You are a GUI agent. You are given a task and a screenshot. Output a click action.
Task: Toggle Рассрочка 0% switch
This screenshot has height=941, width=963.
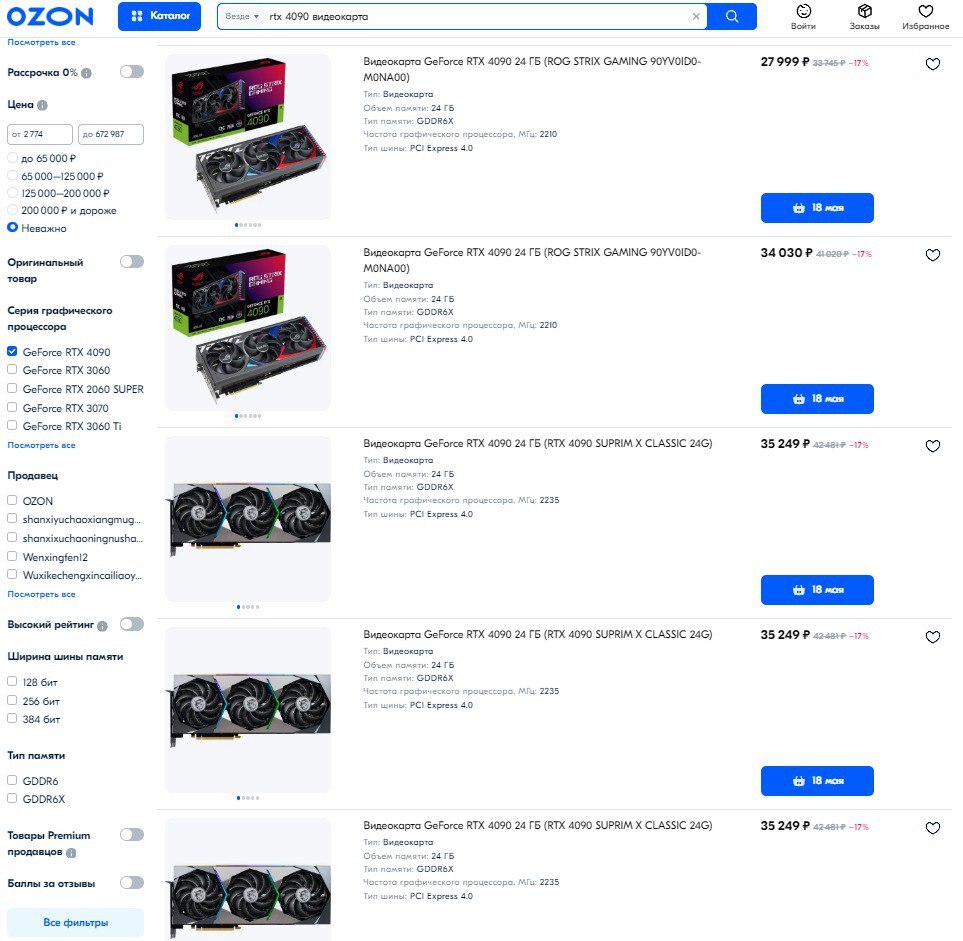(x=132, y=72)
